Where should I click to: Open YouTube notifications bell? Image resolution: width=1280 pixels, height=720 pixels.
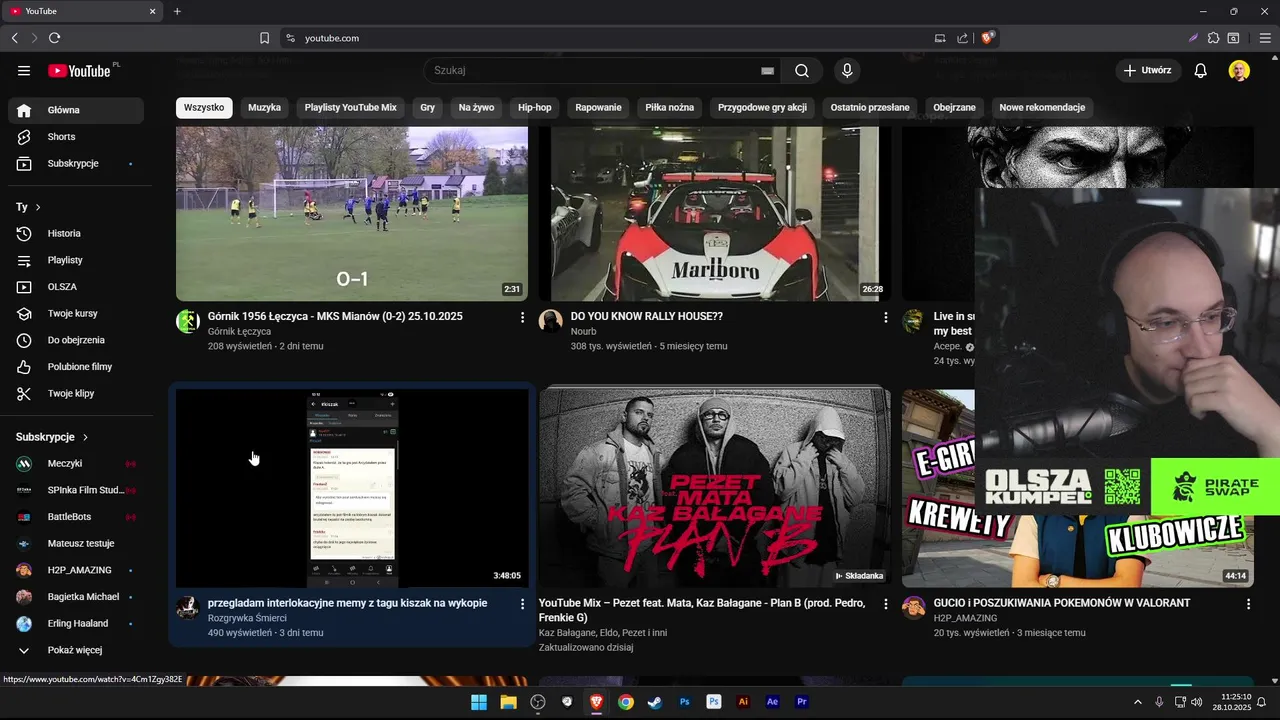(1201, 71)
